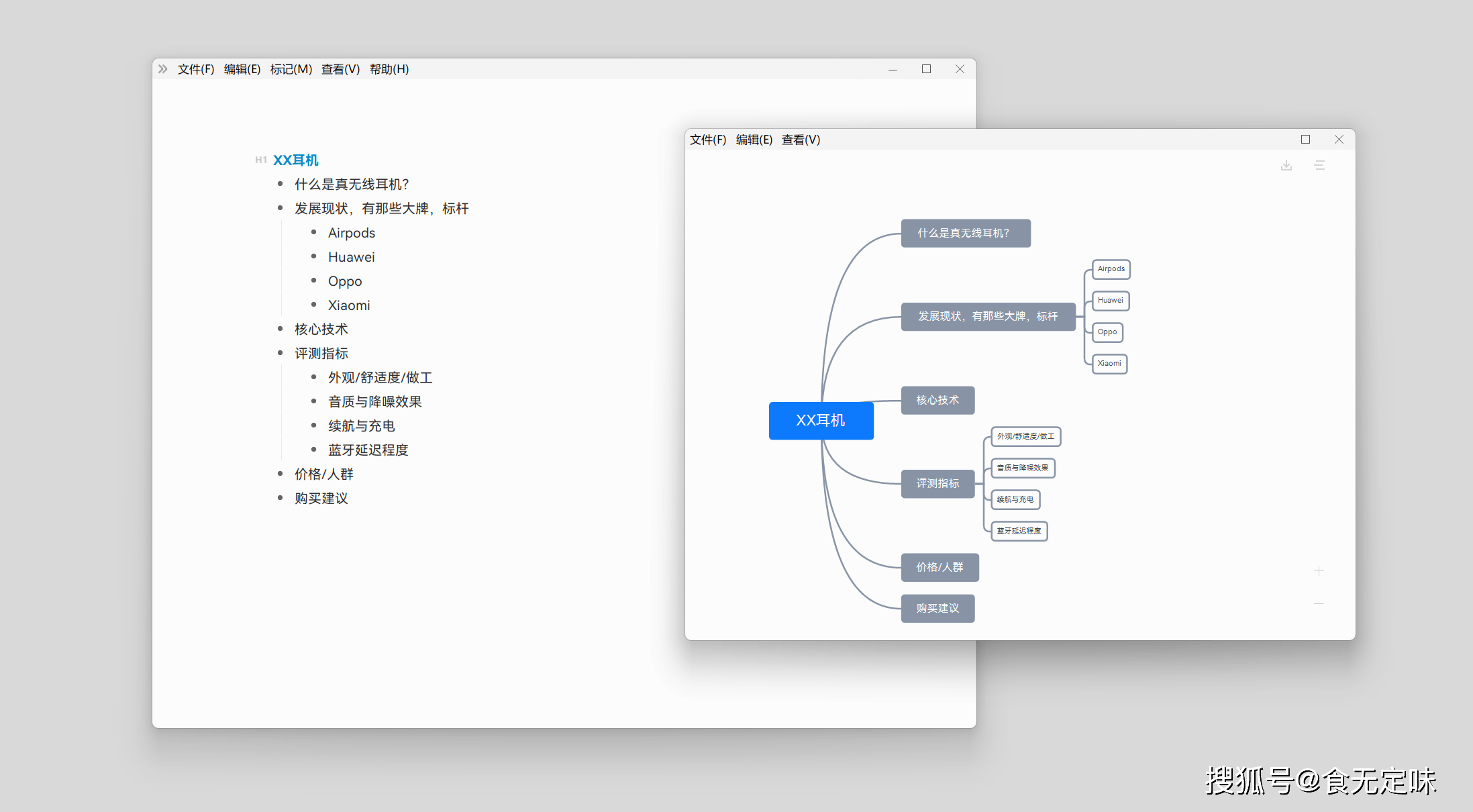Close the mind map window

click(x=1339, y=140)
